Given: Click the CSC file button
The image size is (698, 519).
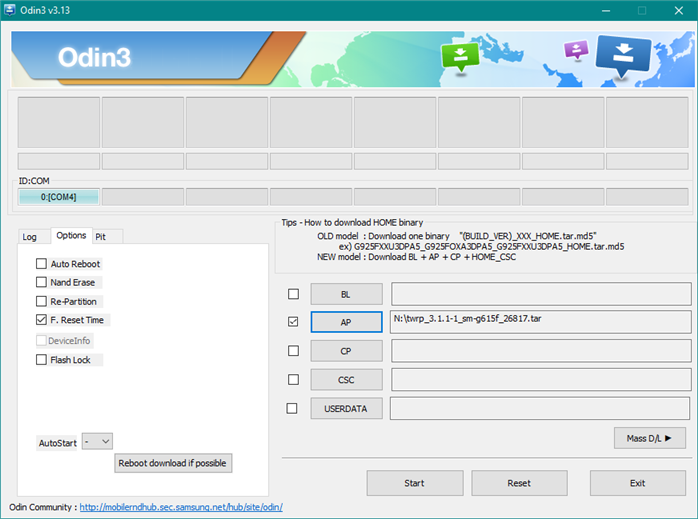Looking at the screenshot, I should (346, 380).
